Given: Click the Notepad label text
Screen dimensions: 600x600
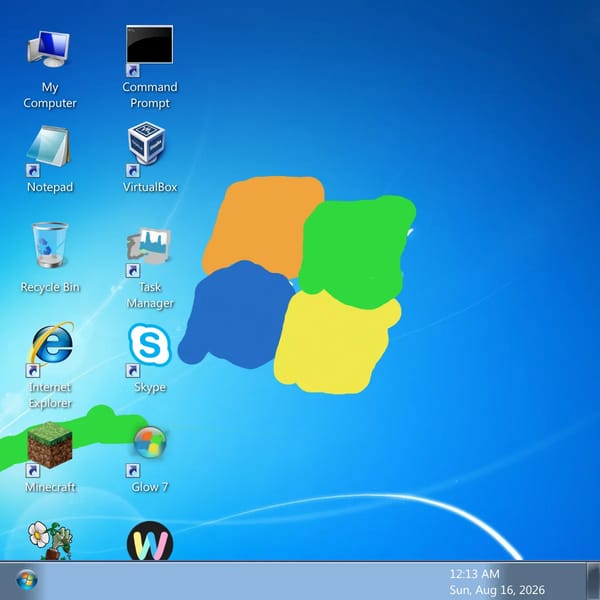Looking at the screenshot, I should pyautogui.click(x=50, y=187).
